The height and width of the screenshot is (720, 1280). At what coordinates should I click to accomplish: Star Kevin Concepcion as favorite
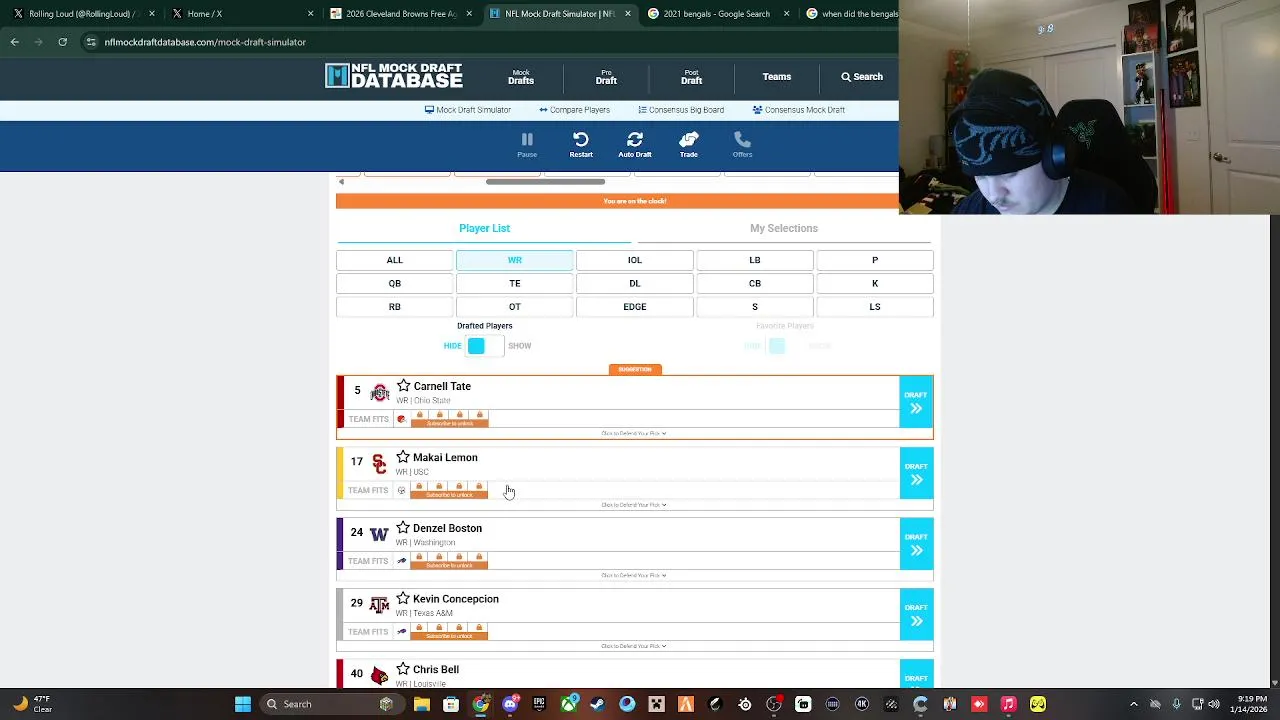[403, 598]
